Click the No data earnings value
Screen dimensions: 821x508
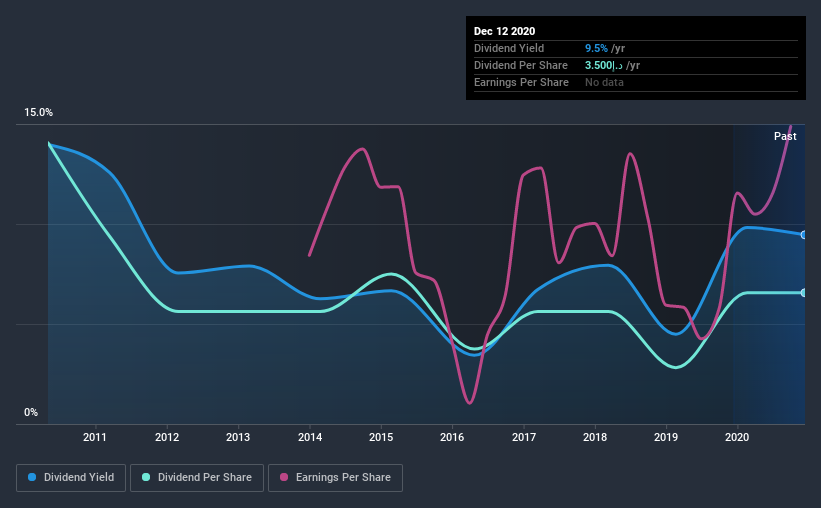point(604,82)
